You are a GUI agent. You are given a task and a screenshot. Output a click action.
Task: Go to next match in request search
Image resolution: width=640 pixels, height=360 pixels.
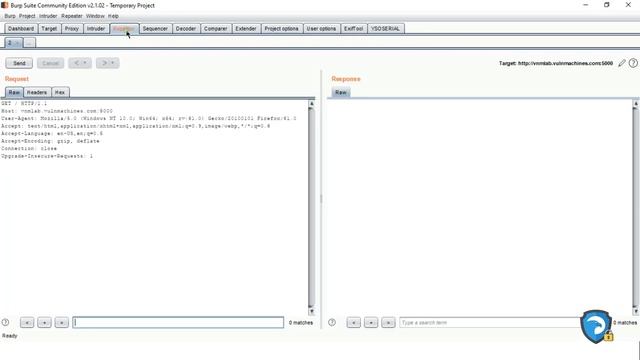(62, 322)
